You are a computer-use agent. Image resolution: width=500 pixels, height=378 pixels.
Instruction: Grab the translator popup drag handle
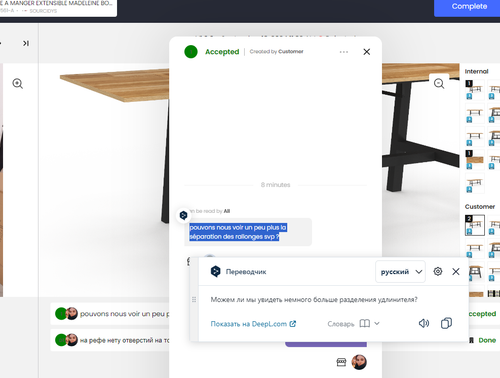(x=194, y=299)
